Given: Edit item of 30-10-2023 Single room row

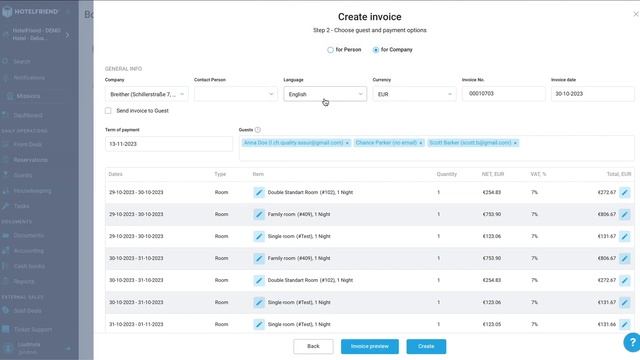Looking at the screenshot, I should coord(259,302).
